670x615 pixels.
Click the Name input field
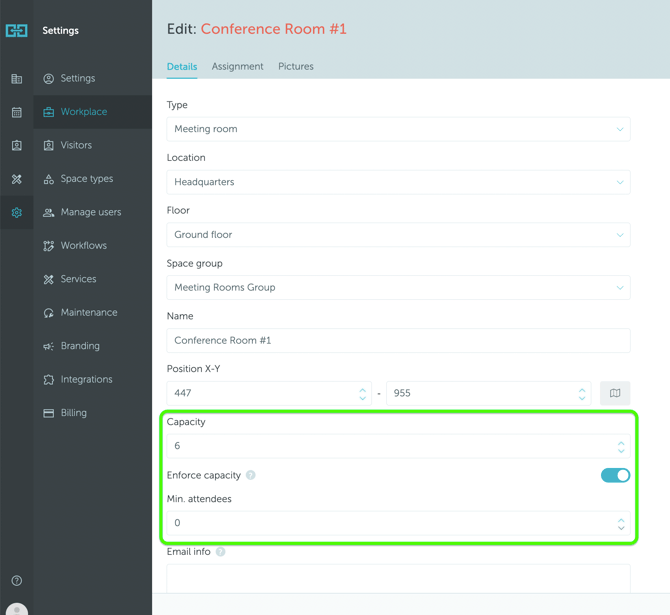398,340
